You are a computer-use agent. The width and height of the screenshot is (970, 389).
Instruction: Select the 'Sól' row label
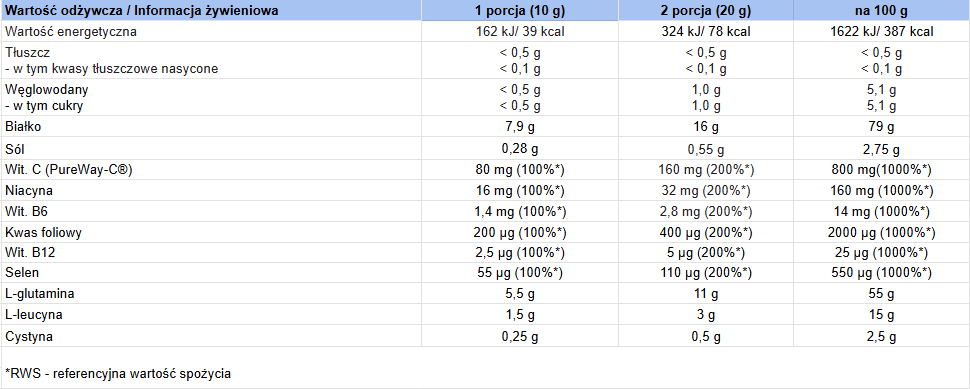[15, 150]
